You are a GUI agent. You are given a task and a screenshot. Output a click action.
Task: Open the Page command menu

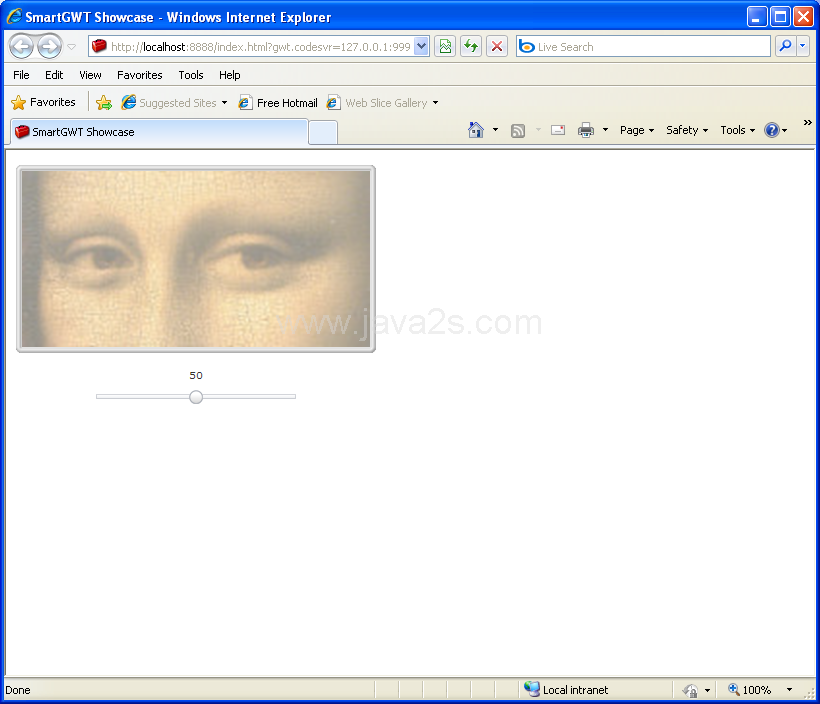637,130
